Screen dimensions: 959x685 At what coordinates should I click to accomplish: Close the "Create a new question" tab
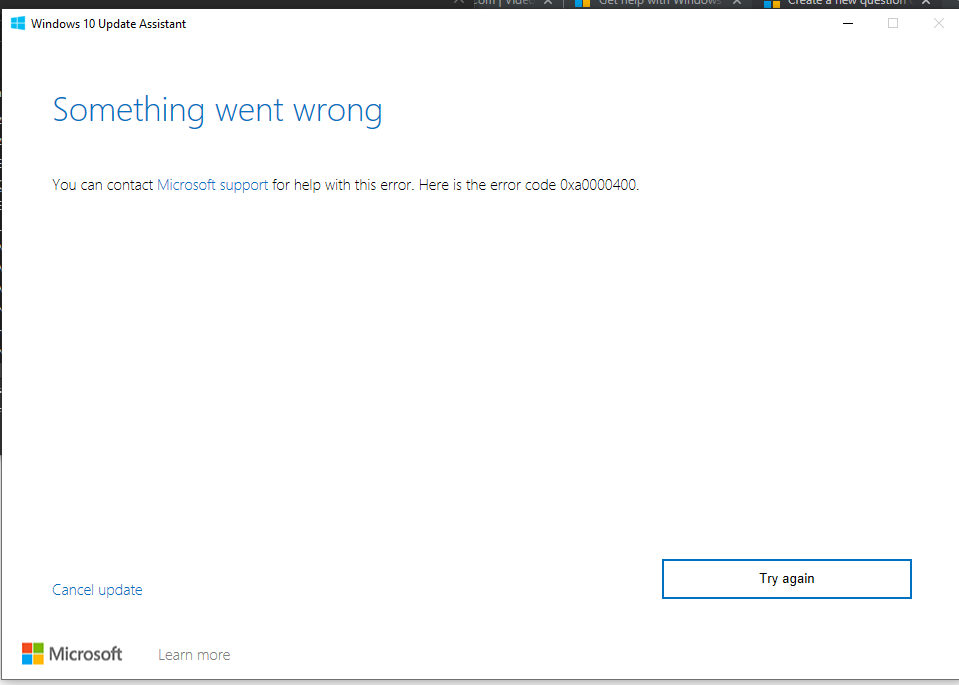point(924,3)
